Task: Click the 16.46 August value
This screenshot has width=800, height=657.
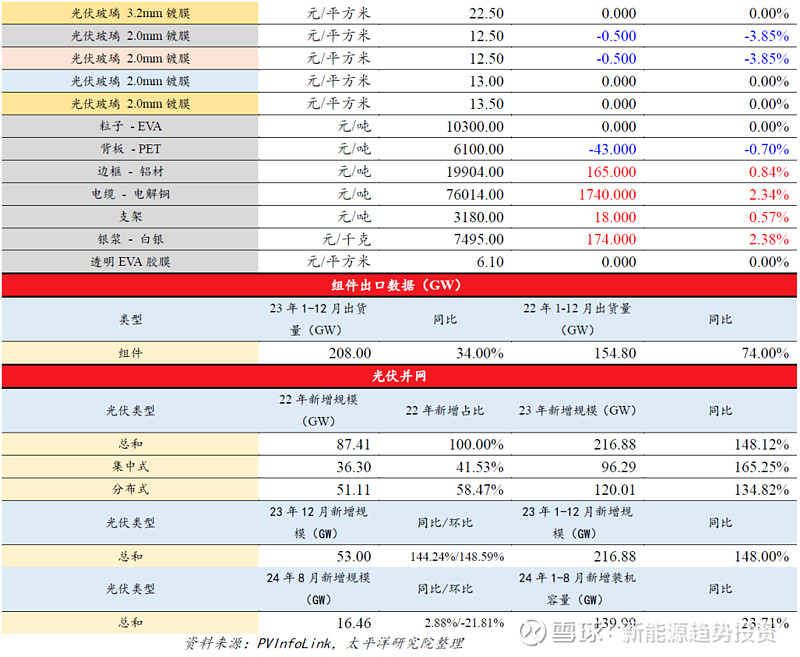Action: pos(353,623)
